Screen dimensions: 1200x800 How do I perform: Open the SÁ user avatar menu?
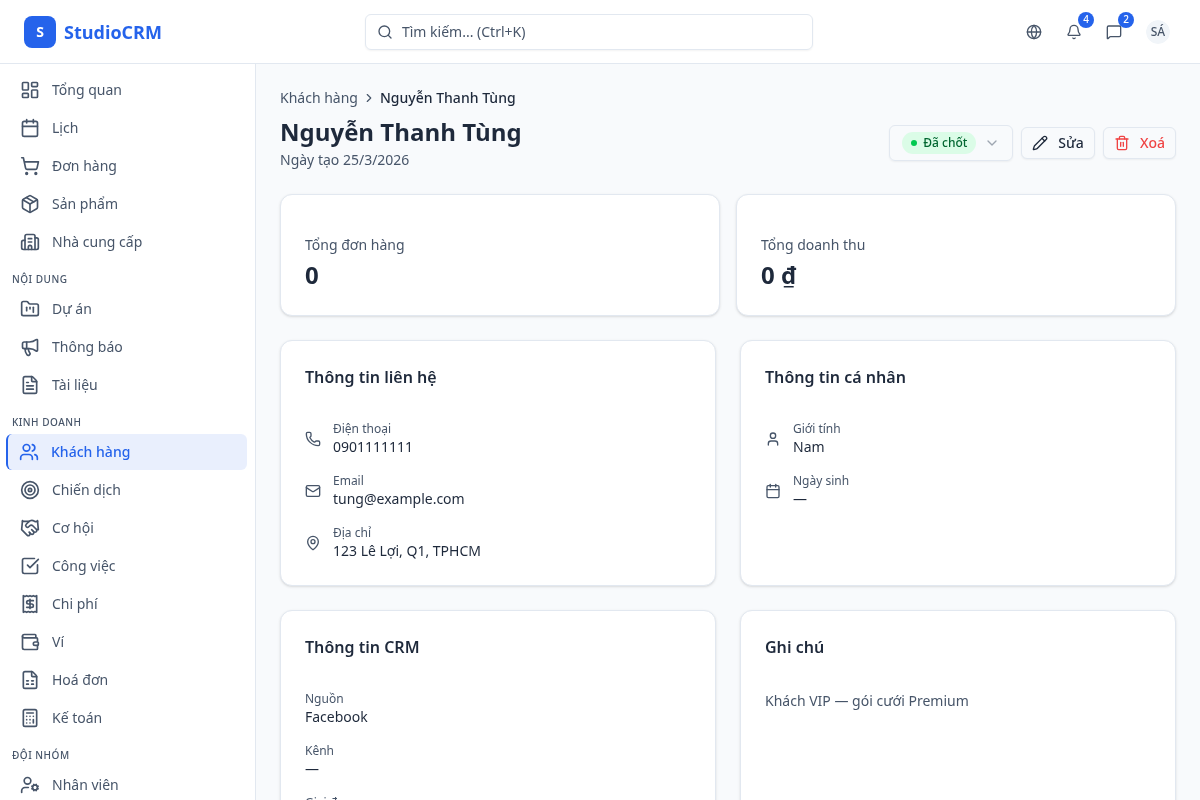(1157, 31)
